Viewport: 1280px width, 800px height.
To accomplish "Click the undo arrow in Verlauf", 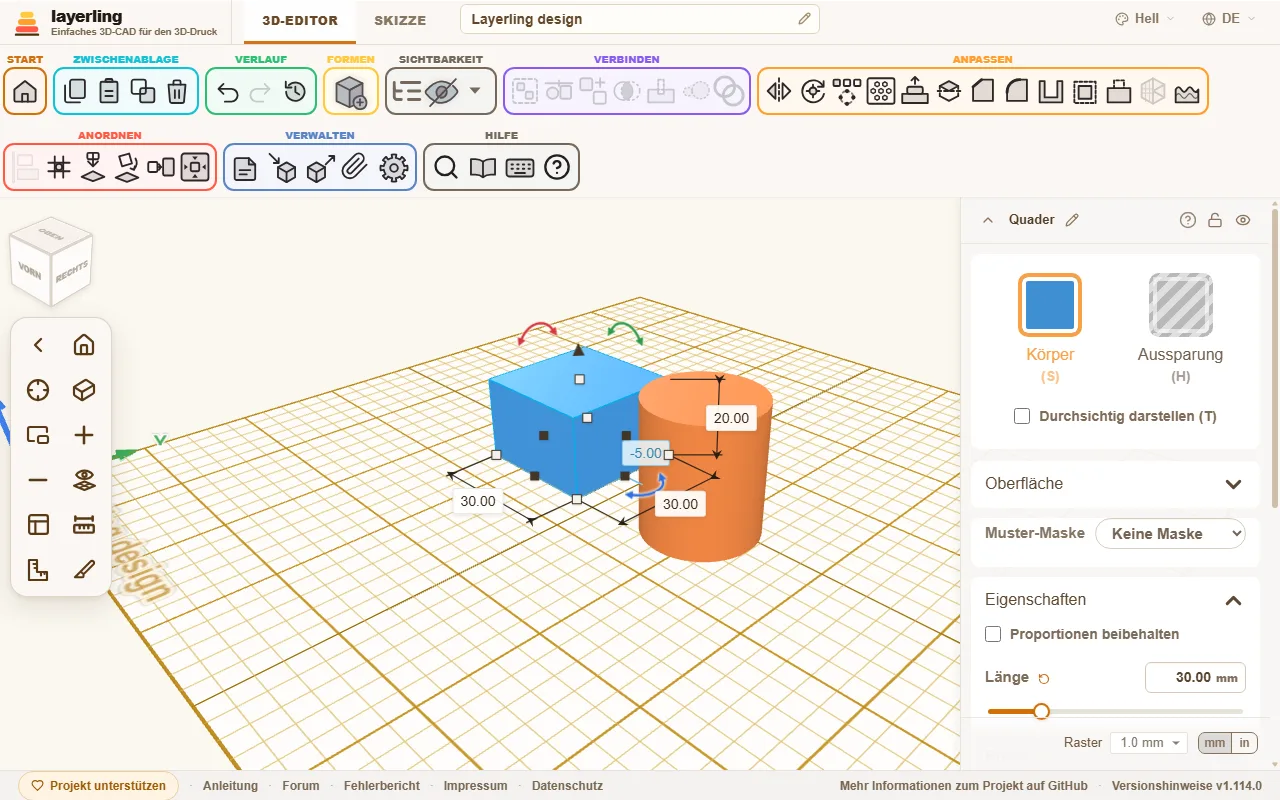I will [228, 92].
